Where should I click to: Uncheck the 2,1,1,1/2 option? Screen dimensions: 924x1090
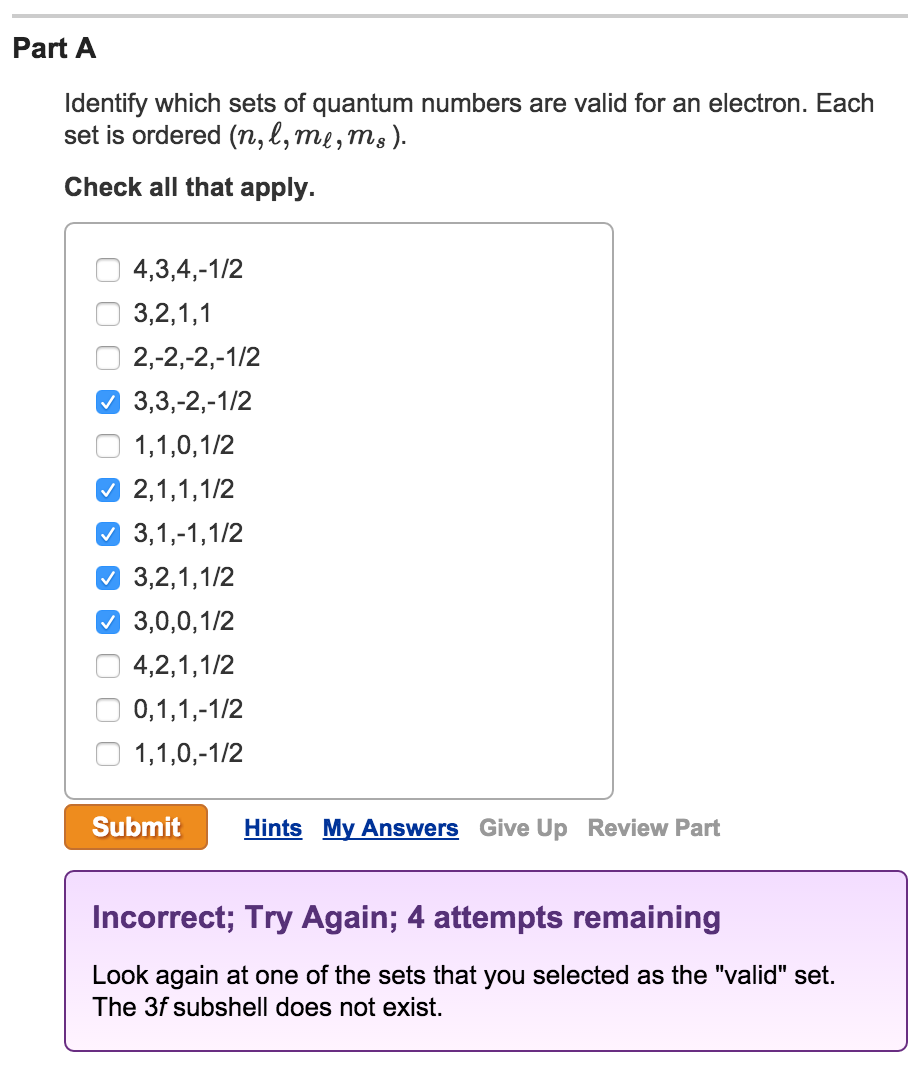[107, 490]
